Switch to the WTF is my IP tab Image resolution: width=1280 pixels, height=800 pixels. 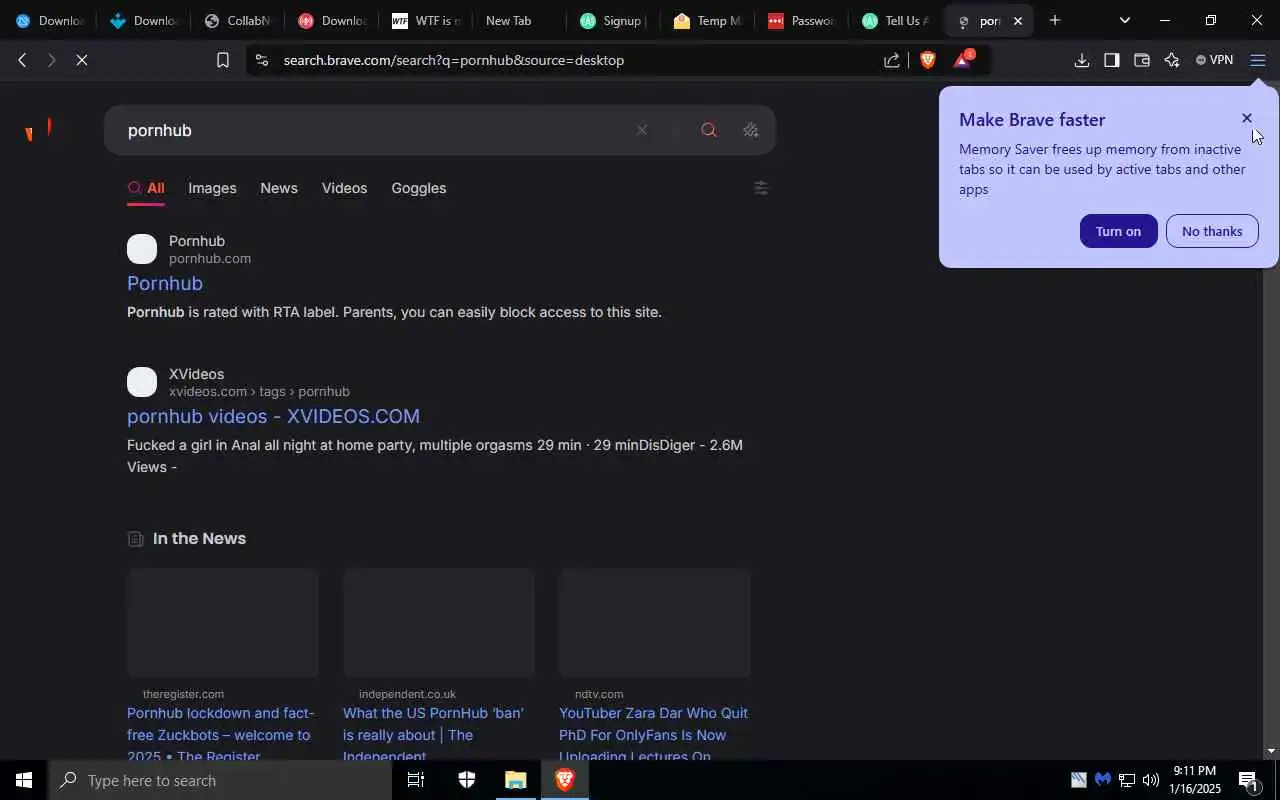pyautogui.click(x=426, y=20)
